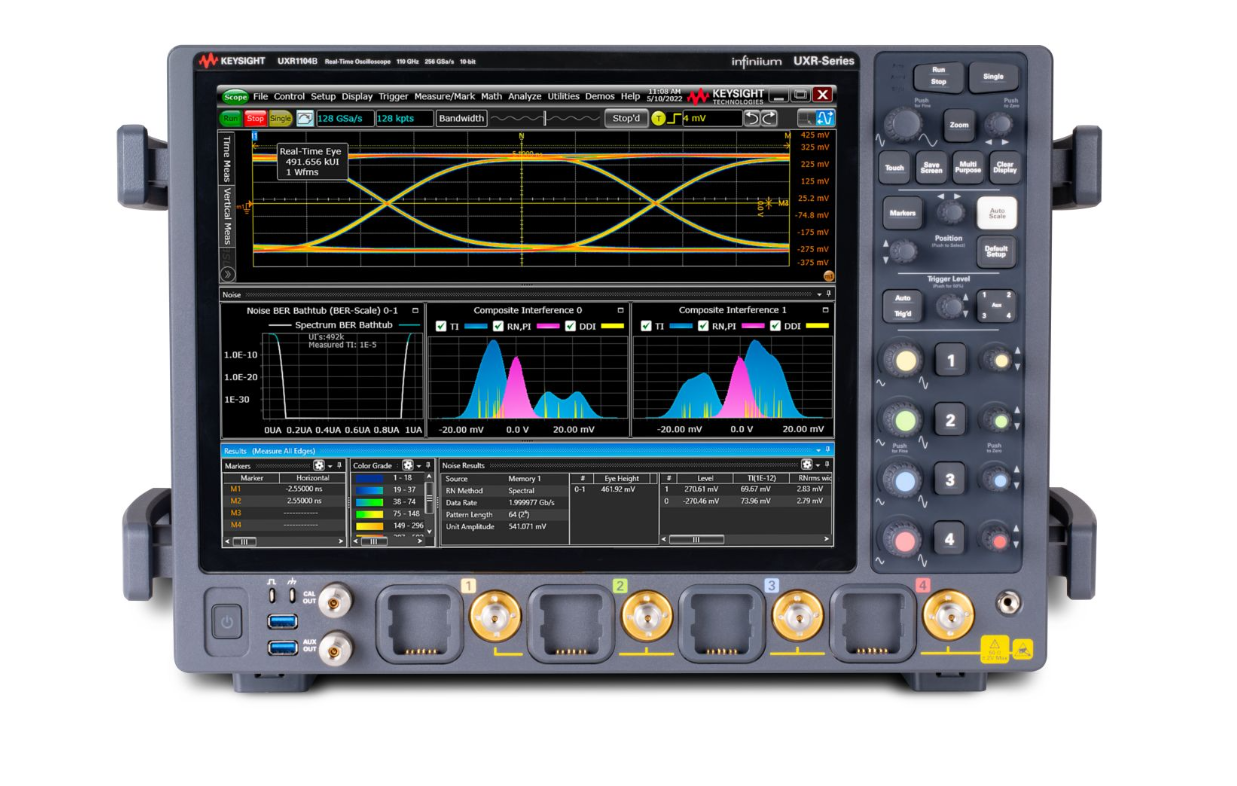Click the Undo arrow icon
Screen dimensions: 1237x786
point(750,118)
